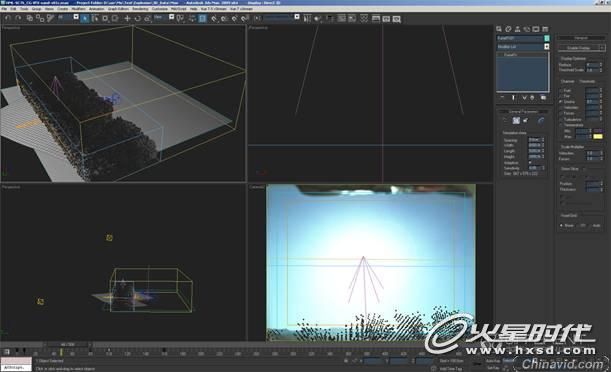Open the Rendering menu
This screenshot has width=611, height=372.
140,9
